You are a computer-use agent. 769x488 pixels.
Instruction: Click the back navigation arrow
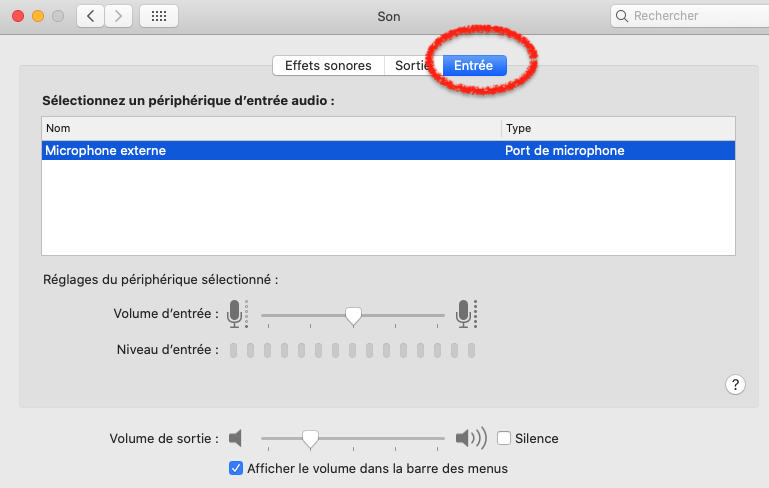point(91,16)
